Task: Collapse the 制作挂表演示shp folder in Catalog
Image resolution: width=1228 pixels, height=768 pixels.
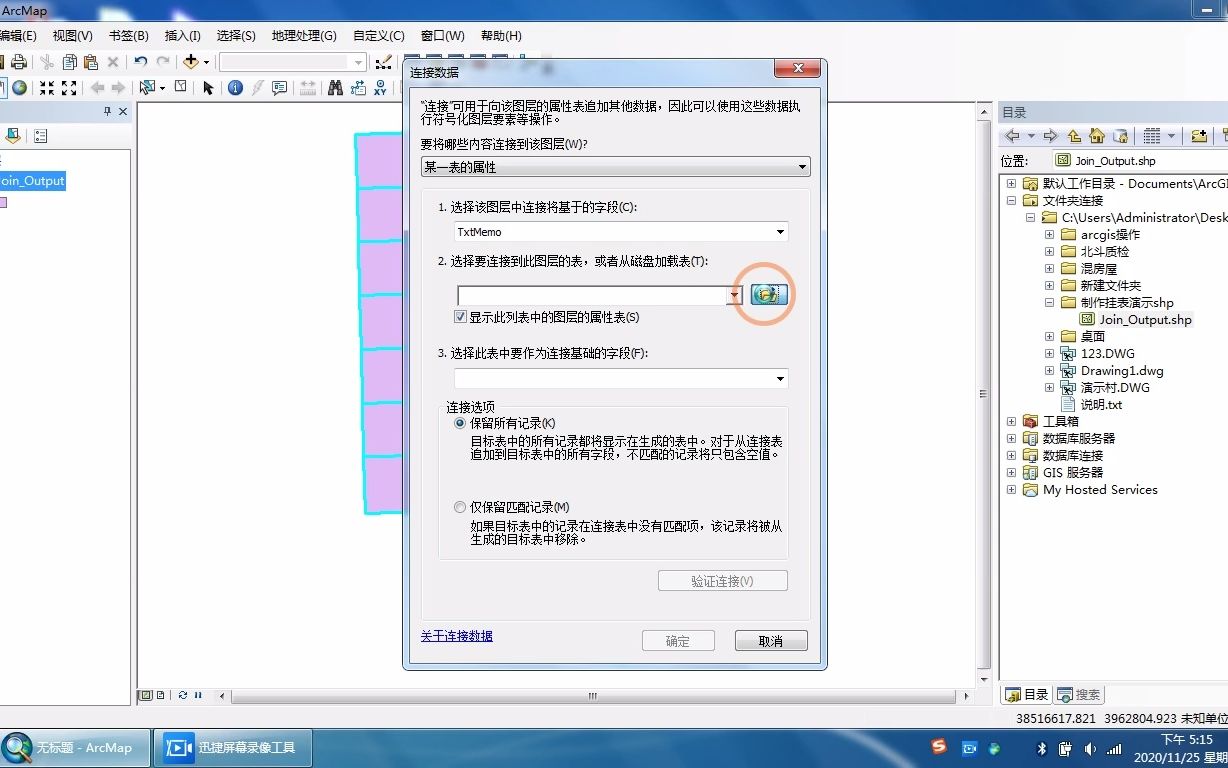Action: click(1047, 302)
